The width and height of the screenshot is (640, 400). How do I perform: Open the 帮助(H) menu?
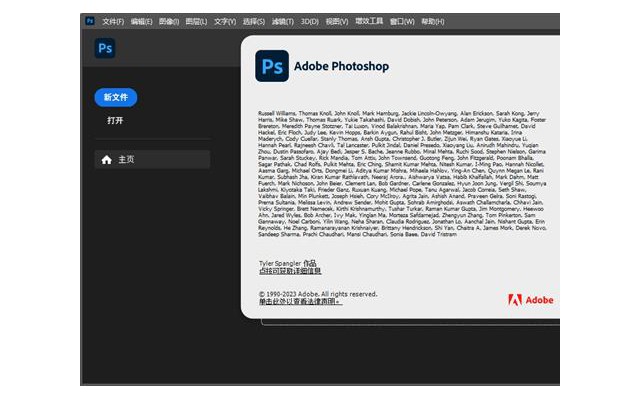[x=433, y=22]
